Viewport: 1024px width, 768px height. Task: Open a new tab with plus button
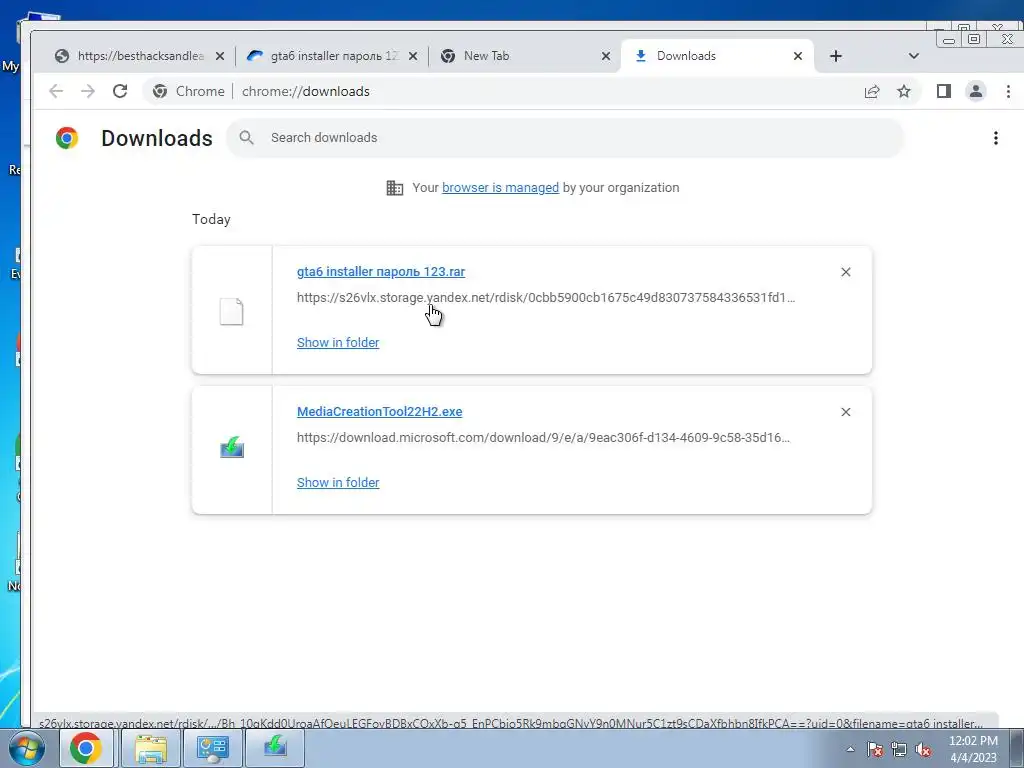tap(836, 56)
